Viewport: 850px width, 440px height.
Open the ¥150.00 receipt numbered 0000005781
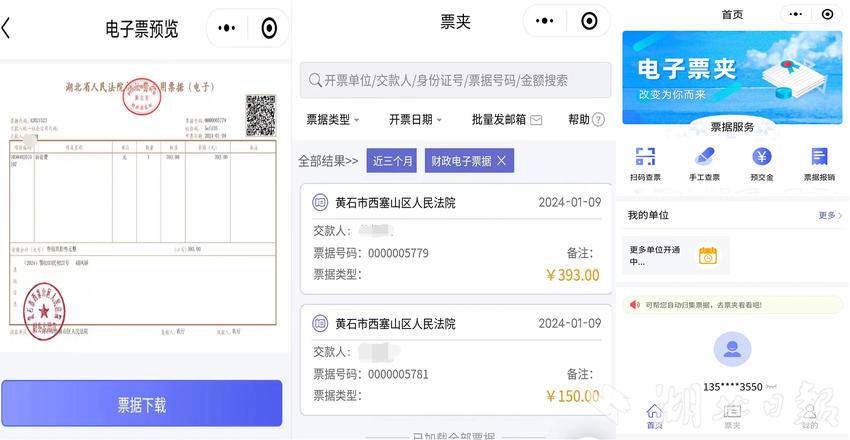pyautogui.click(x=455, y=360)
